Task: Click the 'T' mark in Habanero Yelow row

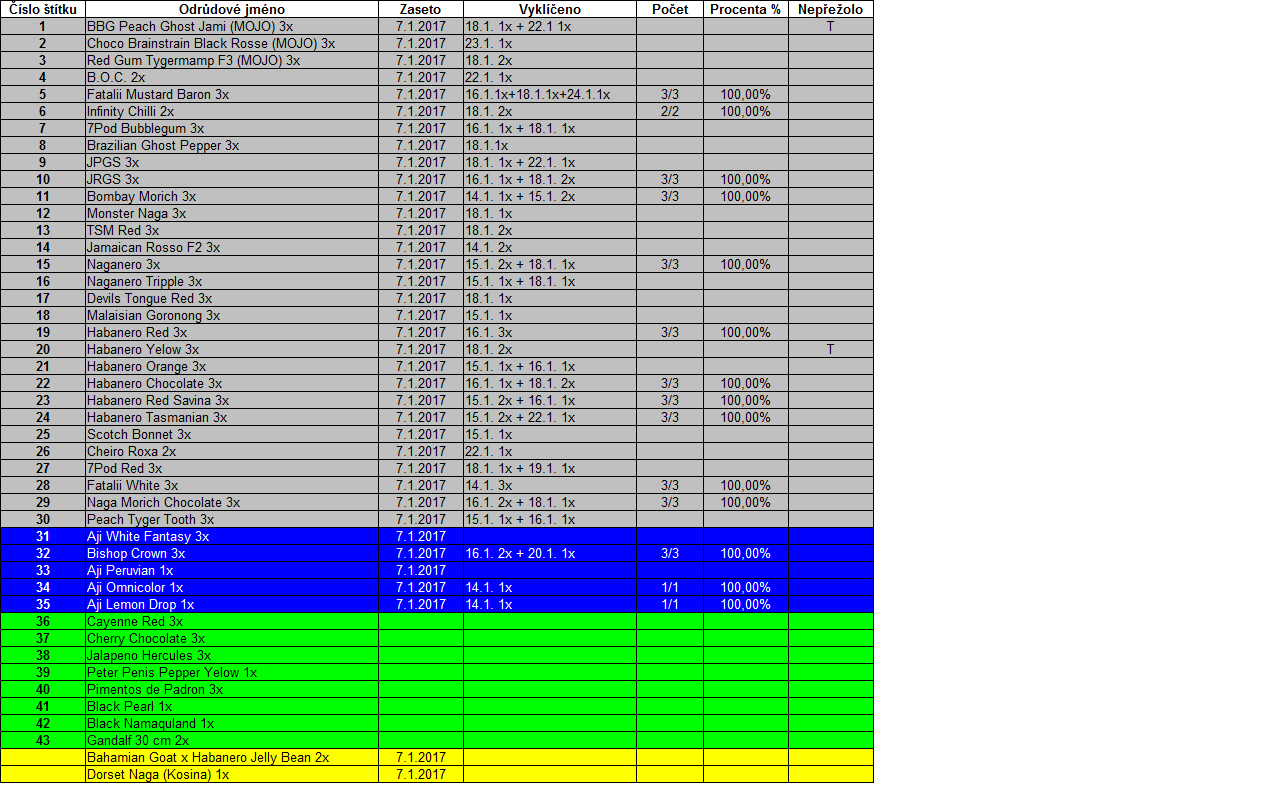Action: [830, 349]
